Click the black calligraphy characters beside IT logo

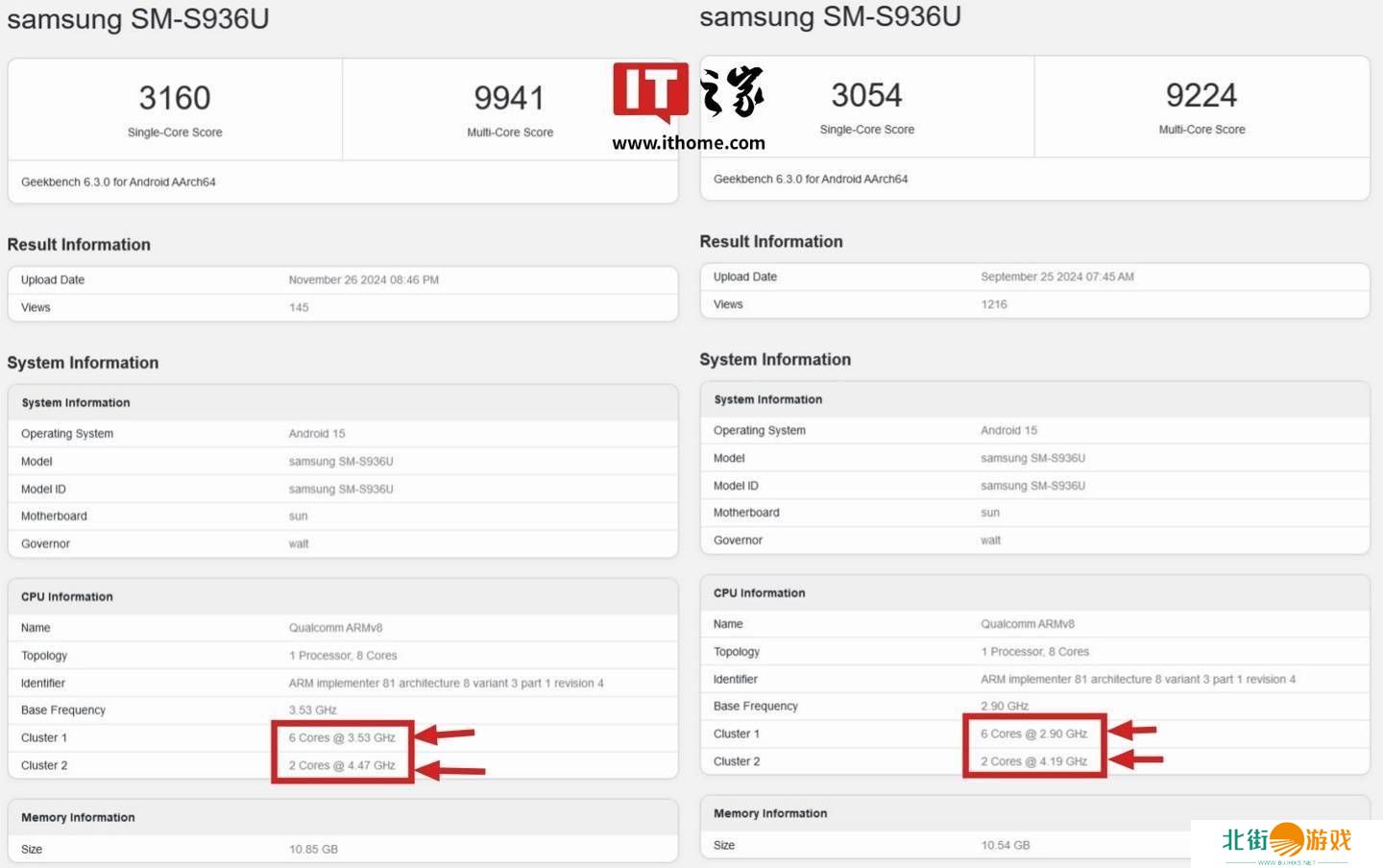(732, 92)
